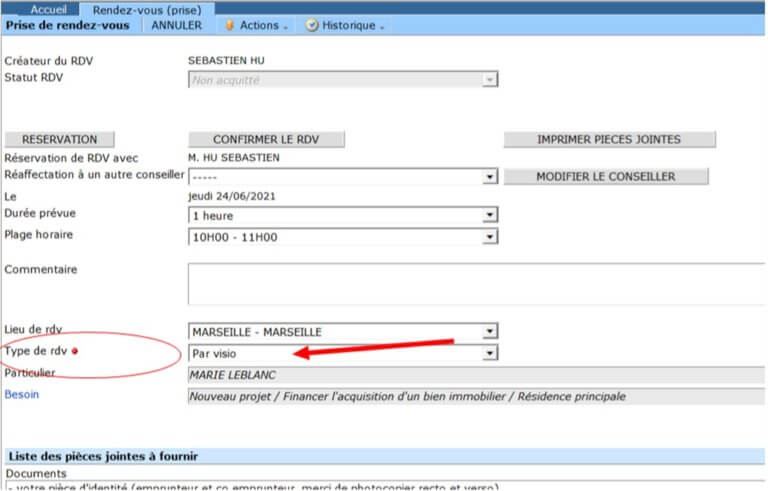Expand the Lieu de rdv dropdown
This screenshot has width=768, height=491.
(x=489, y=332)
